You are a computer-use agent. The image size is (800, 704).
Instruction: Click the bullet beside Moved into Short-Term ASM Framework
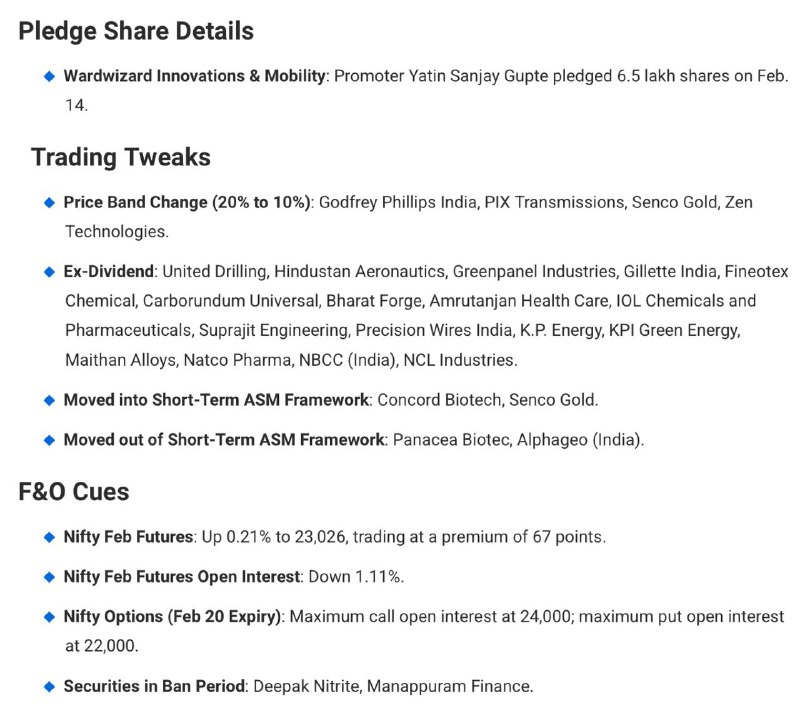[x=49, y=400]
